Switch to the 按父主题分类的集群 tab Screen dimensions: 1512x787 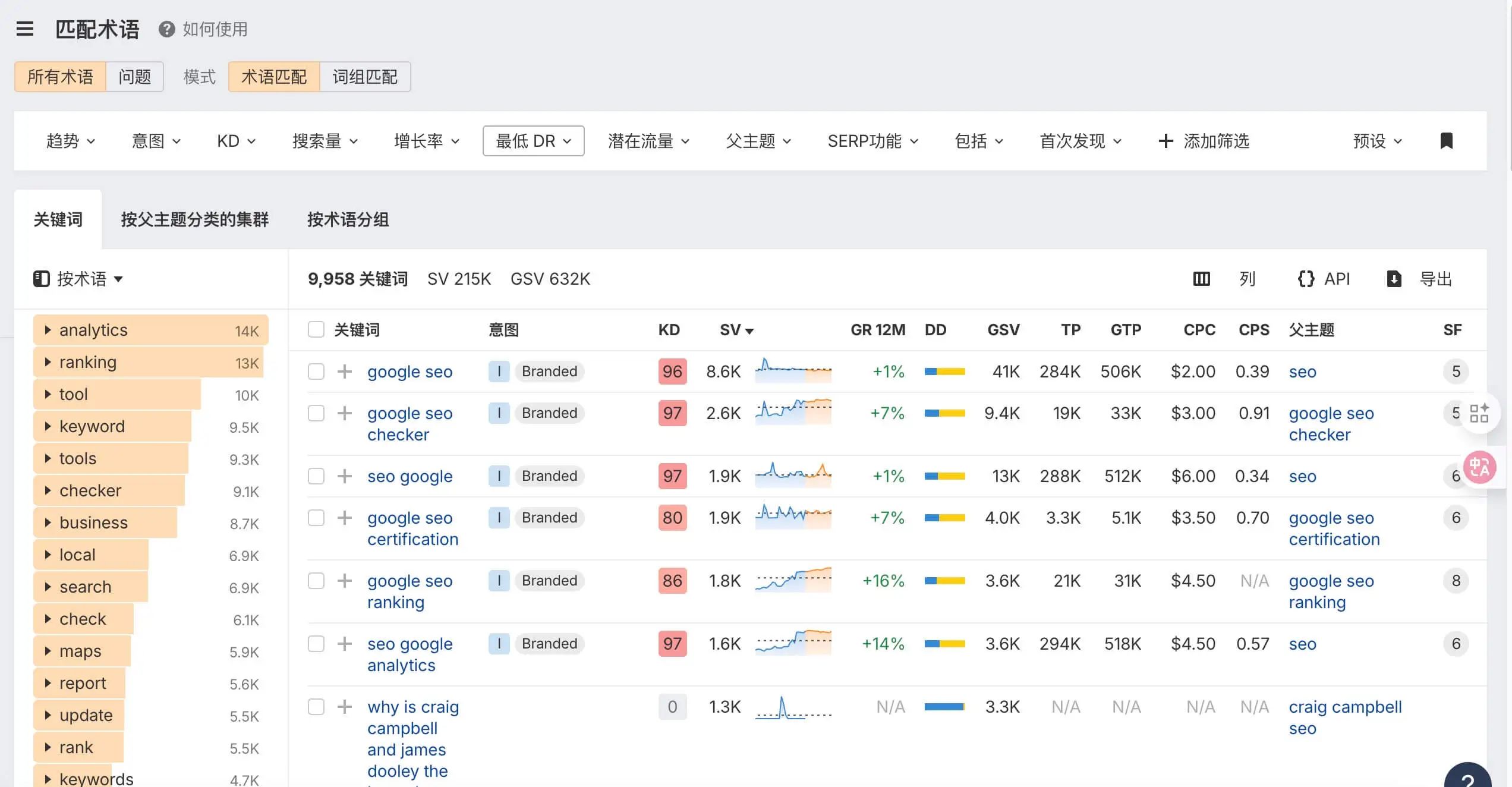[x=194, y=219]
